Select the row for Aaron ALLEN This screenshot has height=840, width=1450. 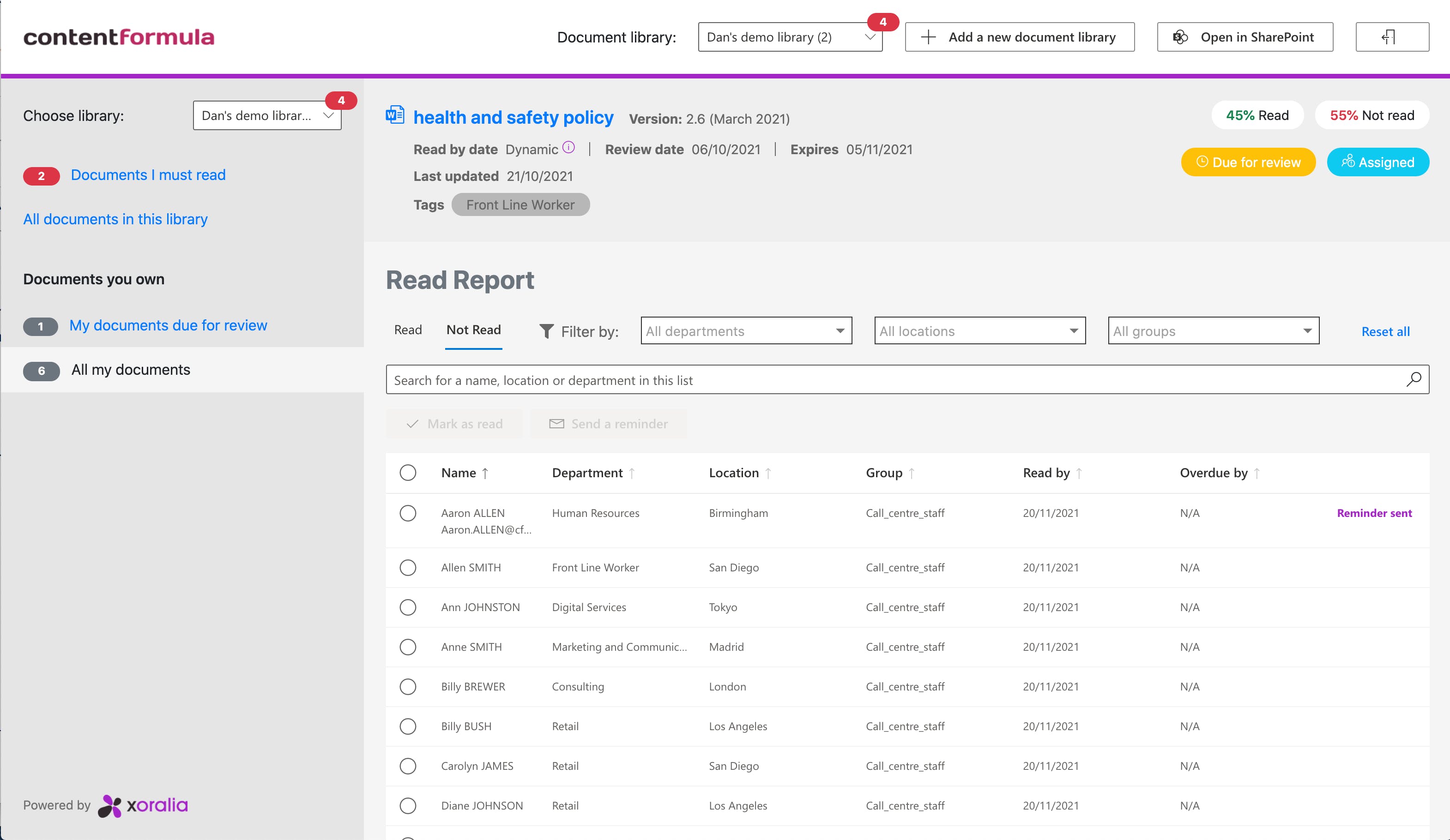[408, 513]
